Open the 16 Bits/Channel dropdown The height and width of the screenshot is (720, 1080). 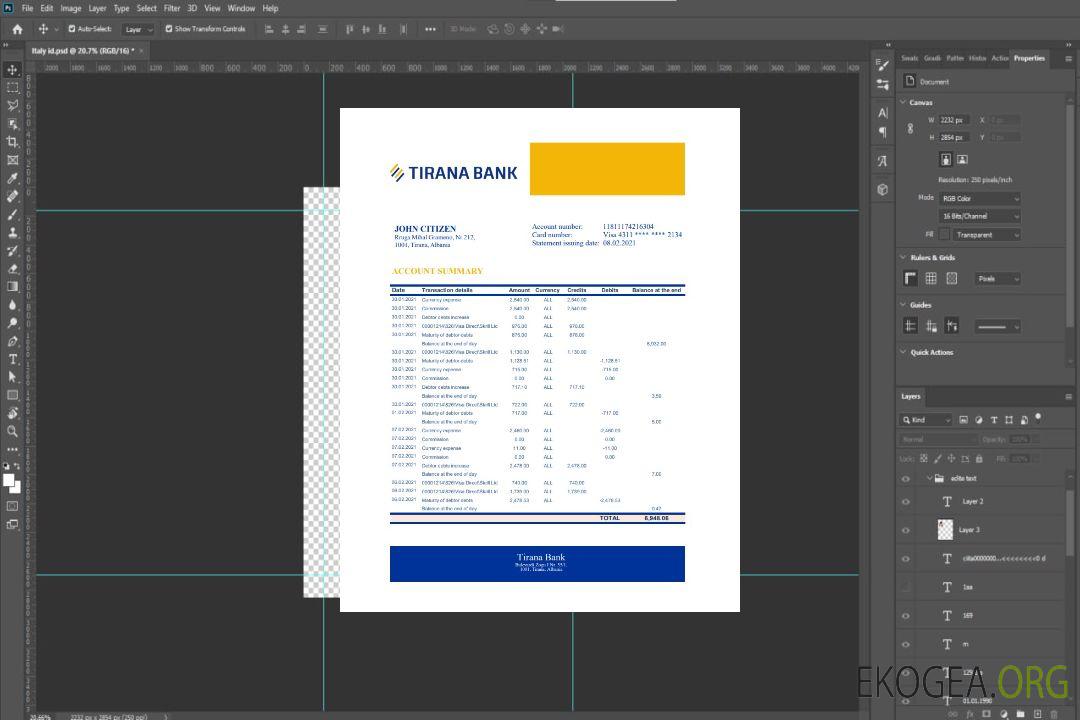pyautogui.click(x=980, y=216)
